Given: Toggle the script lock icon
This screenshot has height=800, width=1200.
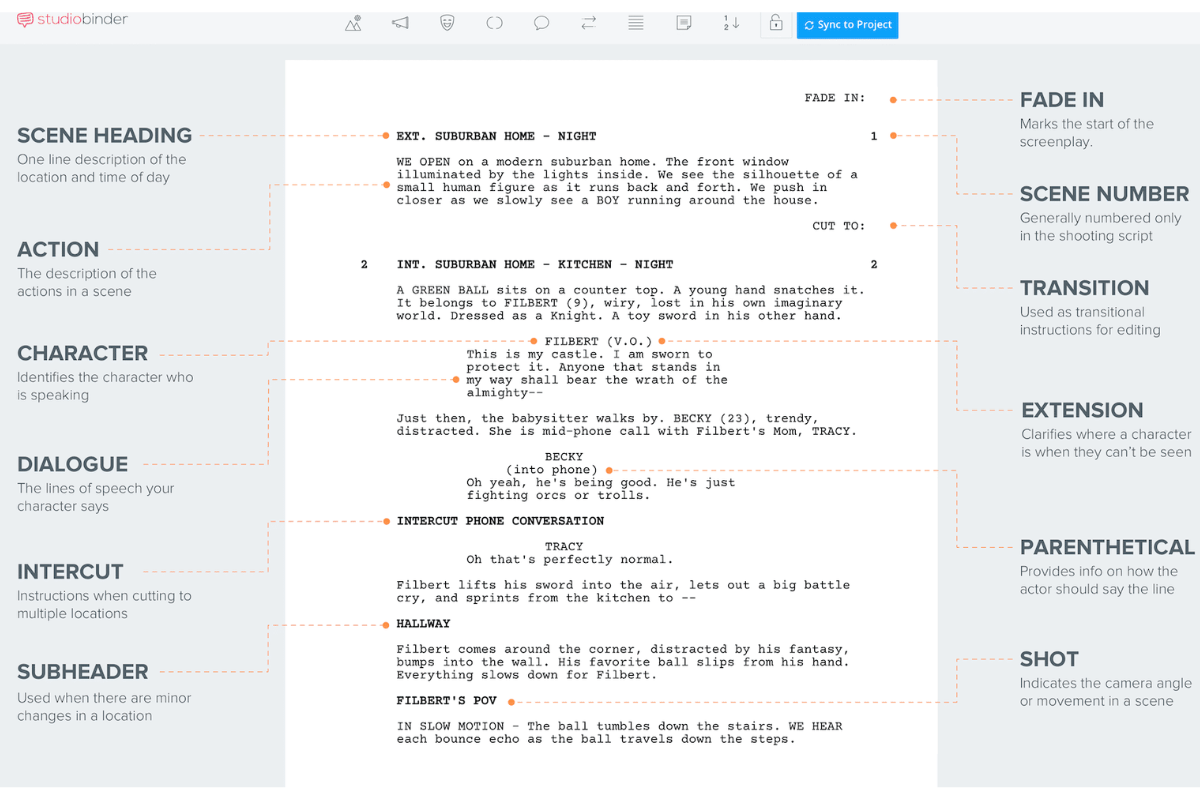Looking at the screenshot, I should (x=774, y=24).
